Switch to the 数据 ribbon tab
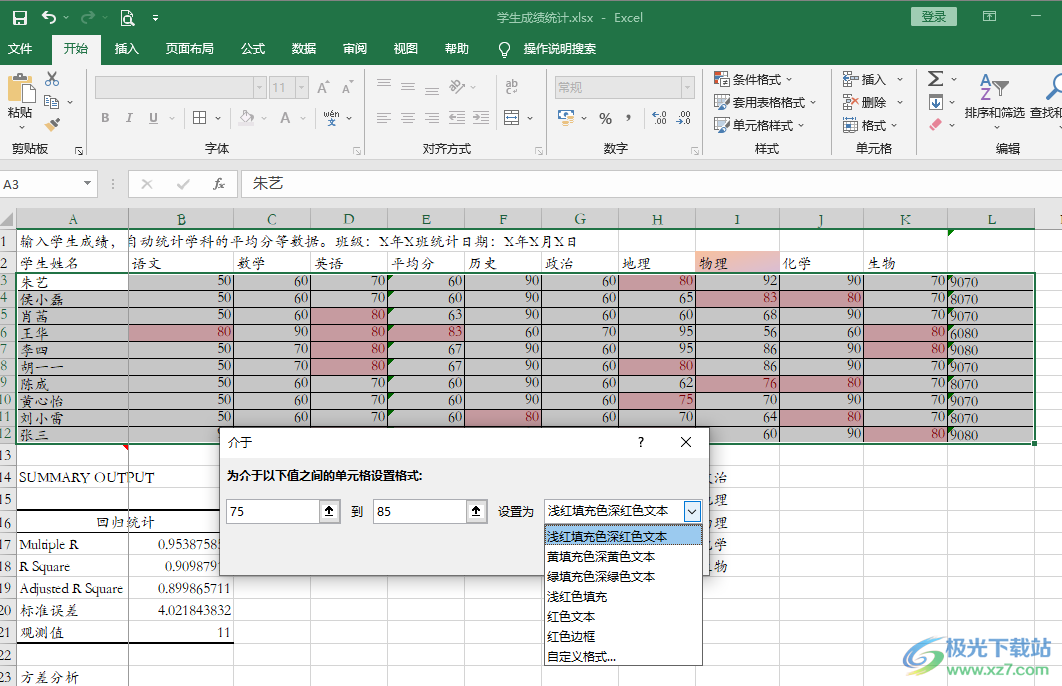The height and width of the screenshot is (686, 1062). coord(304,49)
